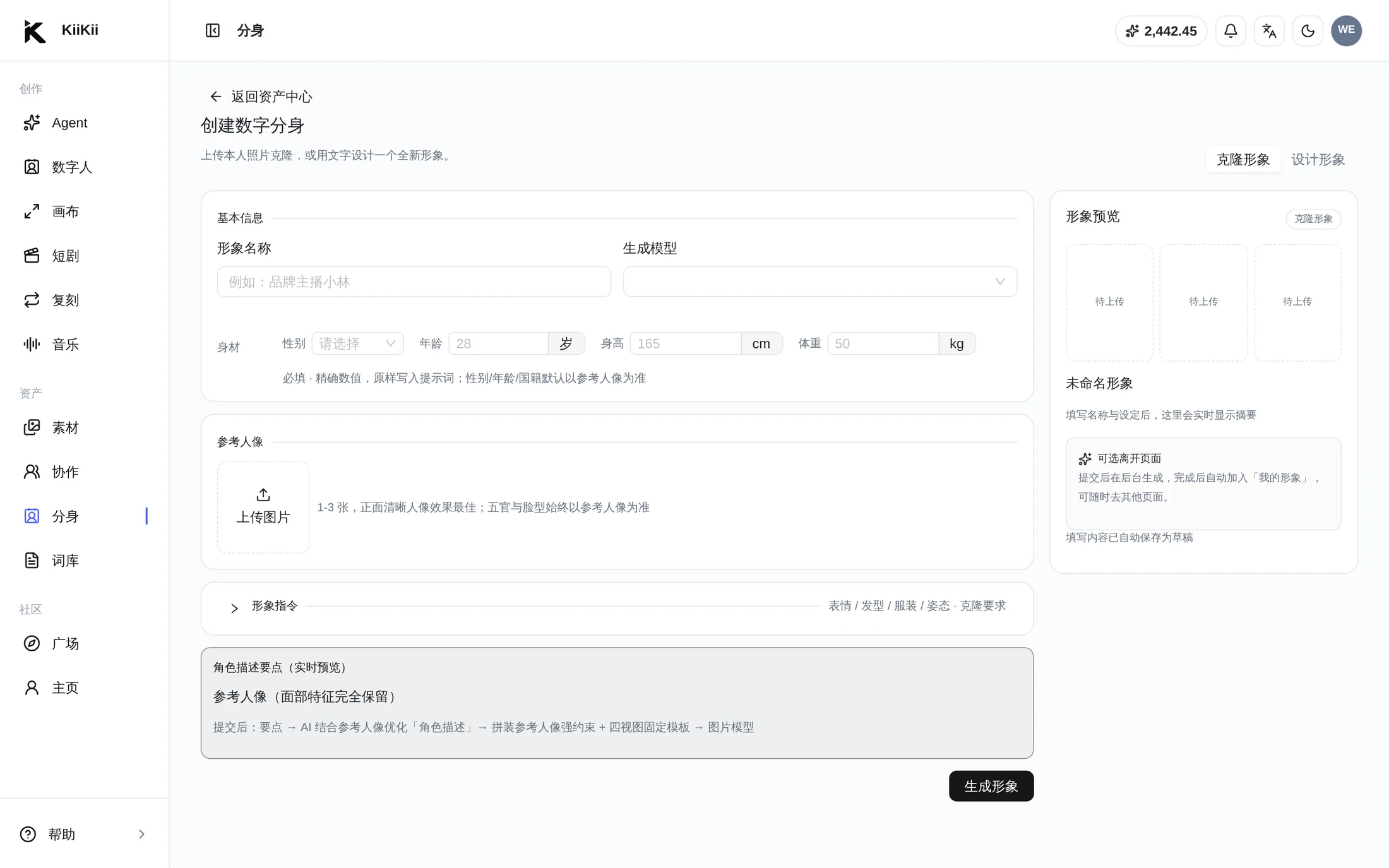
Task: Click the 基本信息 section label
Action: [240, 218]
